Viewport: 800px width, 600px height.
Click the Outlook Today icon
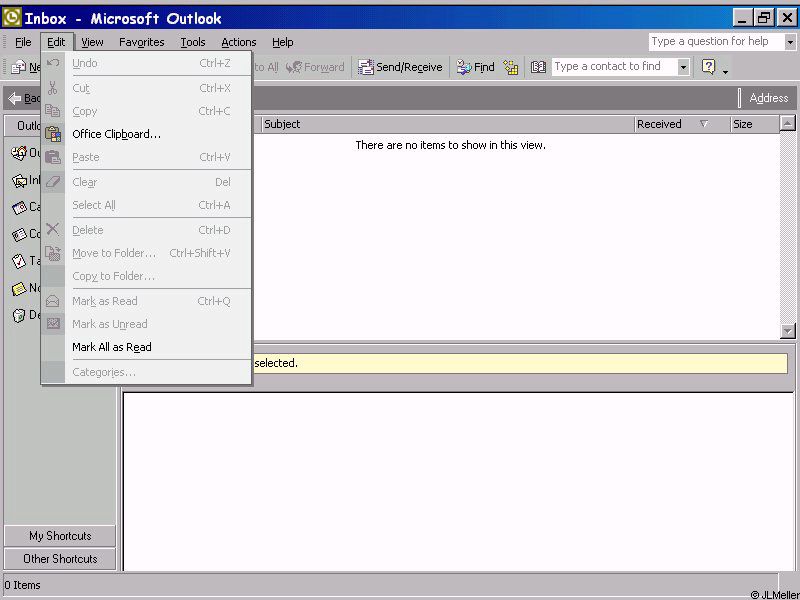pos(20,153)
